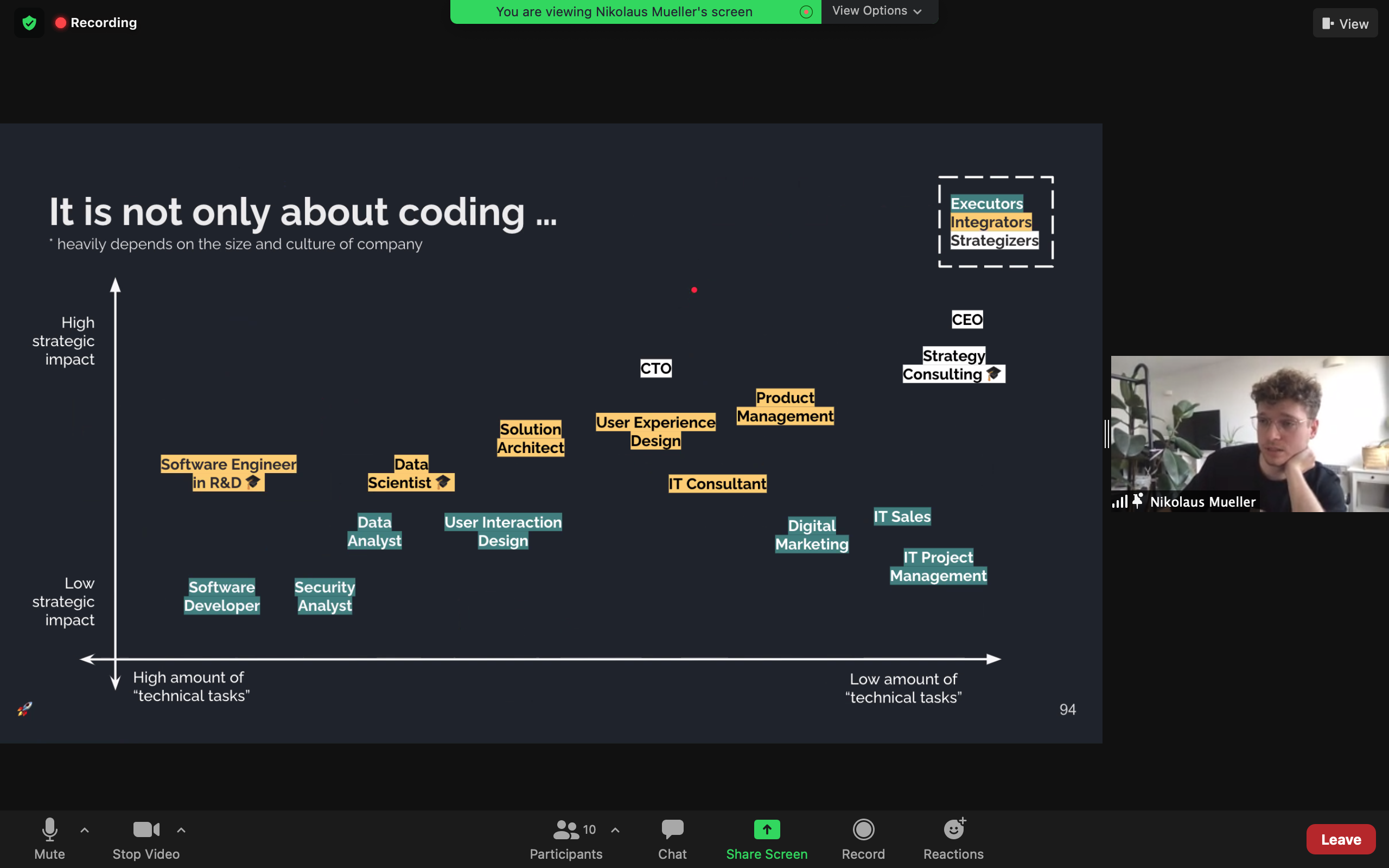The height and width of the screenshot is (868, 1389).
Task: Click the pin icon next to Nikolaus Mueller's name
Action: (x=1137, y=501)
